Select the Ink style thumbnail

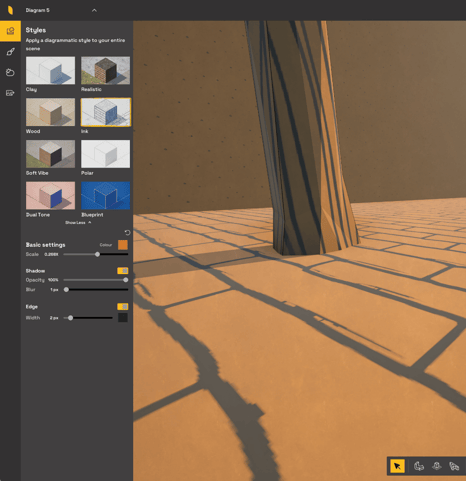[105, 112]
